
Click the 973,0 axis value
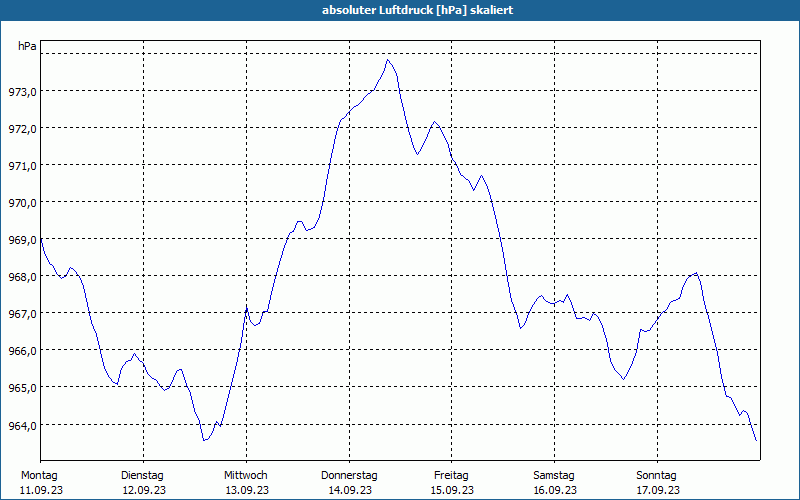(22, 92)
